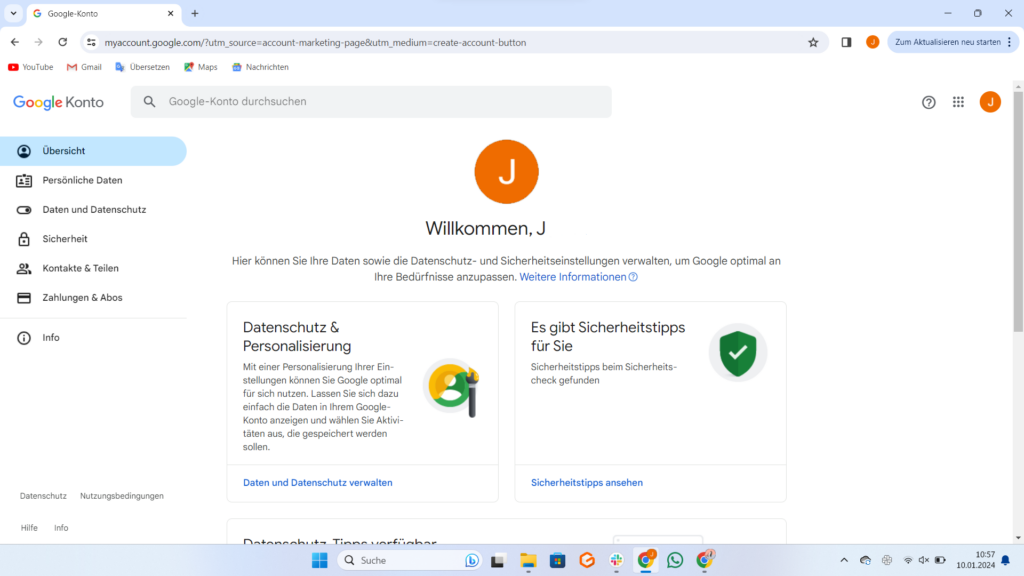Click Daten und Datenschutz verwalten link
The width and height of the screenshot is (1024, 576).
(x=317, y=482)
